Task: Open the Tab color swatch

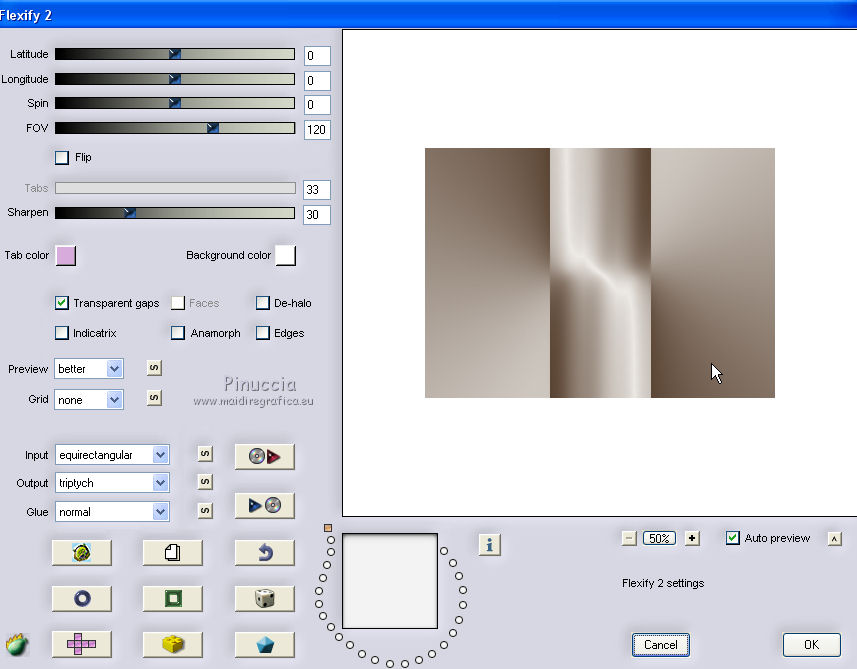Action: tap(66, 255)
